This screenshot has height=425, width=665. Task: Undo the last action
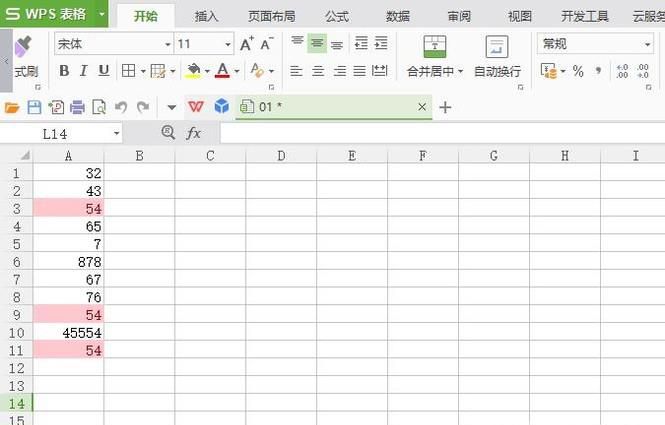tap(121, 107)
